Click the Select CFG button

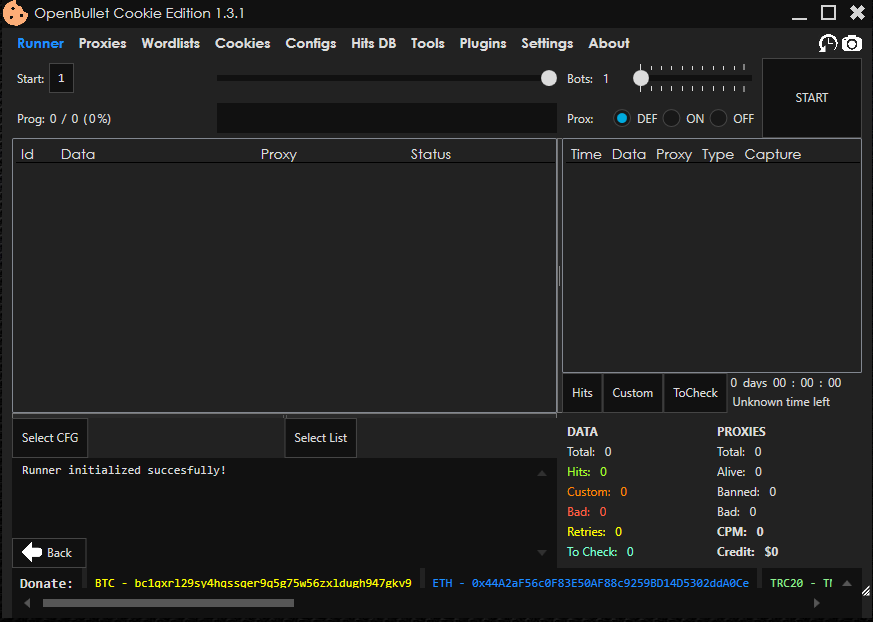[50, 438]
